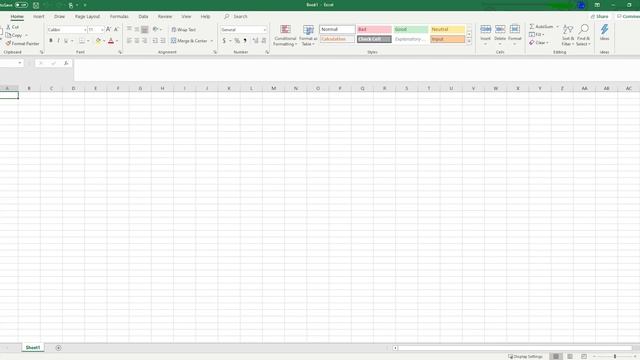The height and width of the screenshot is (360, 640).
Task: Increase font size icon
Action: point(108,29)
